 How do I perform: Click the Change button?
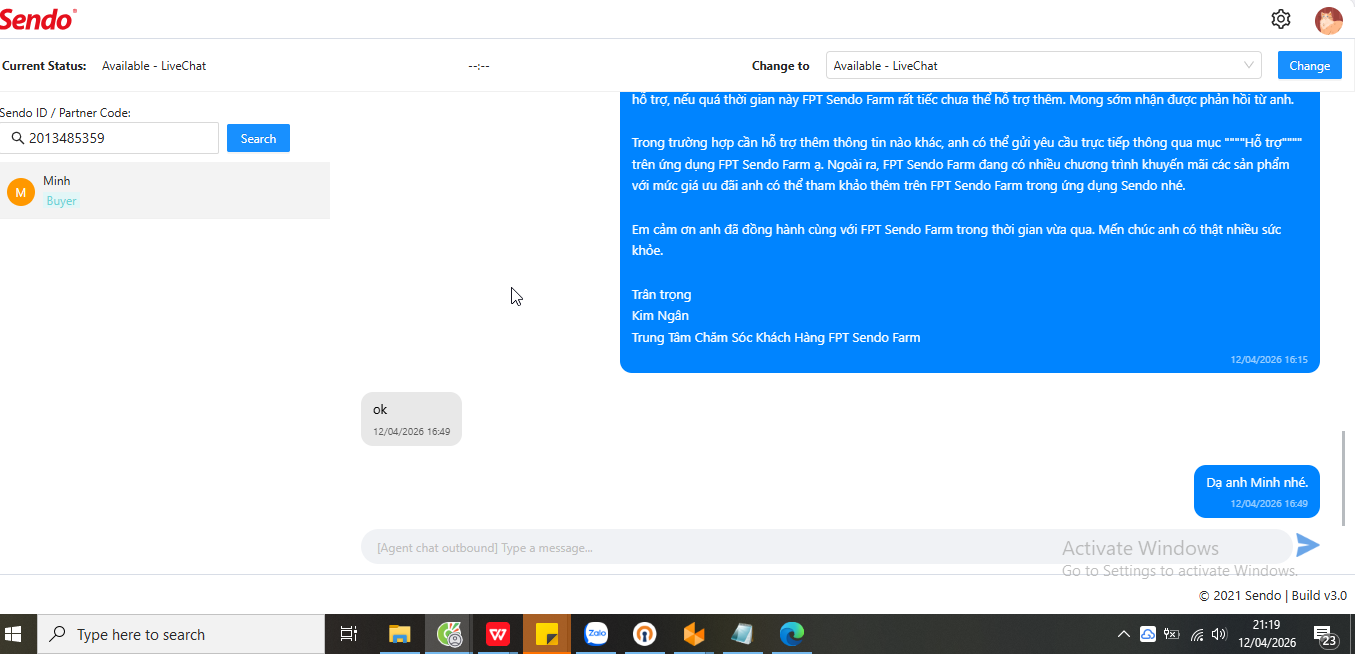click(x=1309, y=65)
